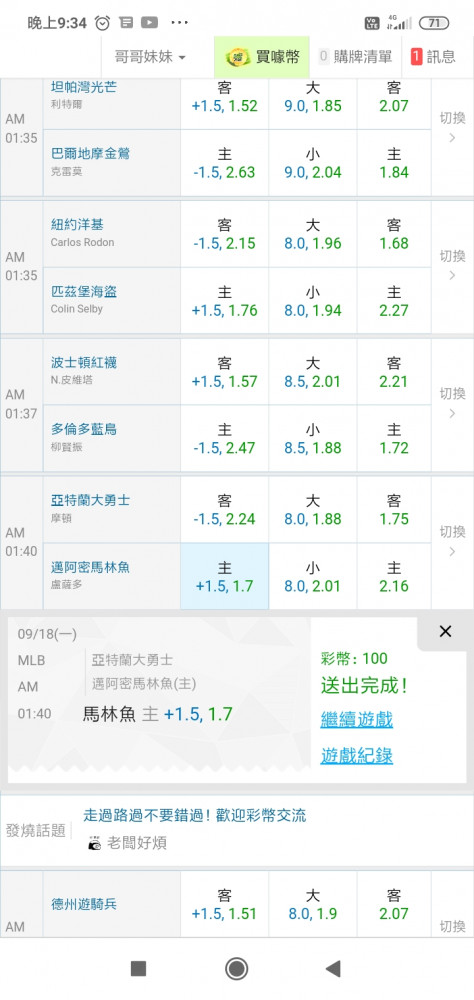Close the bet confirmation panel
This screenshot has height=1000, width=474.
coord(445,631)
